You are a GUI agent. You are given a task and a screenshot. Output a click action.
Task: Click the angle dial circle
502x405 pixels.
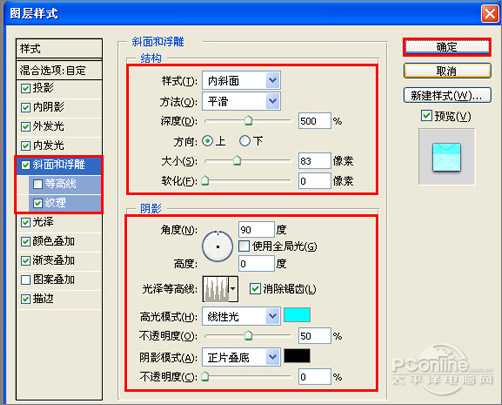[x=217, y=247]
